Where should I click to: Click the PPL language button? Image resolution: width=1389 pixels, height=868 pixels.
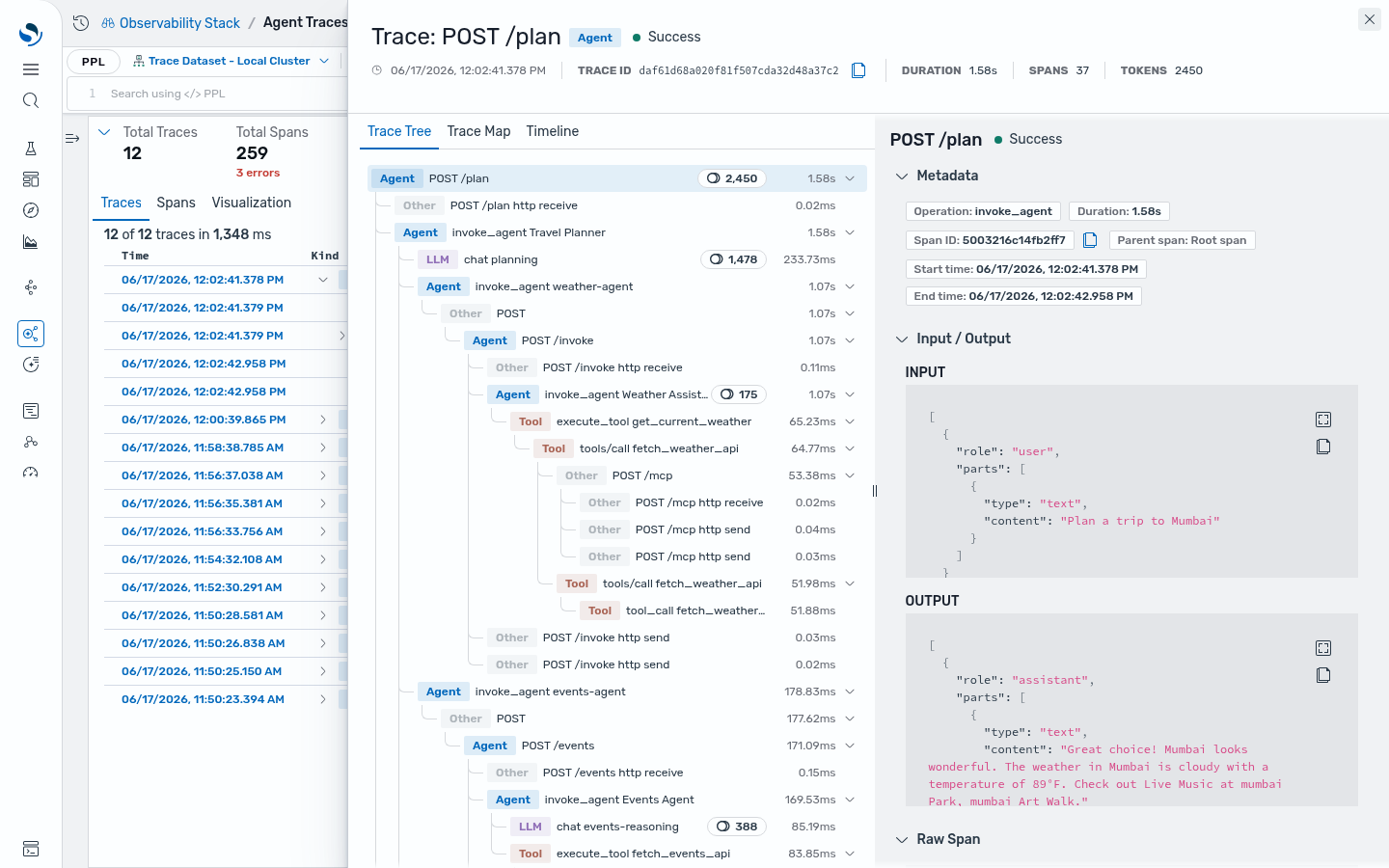[x=94, y=61]
